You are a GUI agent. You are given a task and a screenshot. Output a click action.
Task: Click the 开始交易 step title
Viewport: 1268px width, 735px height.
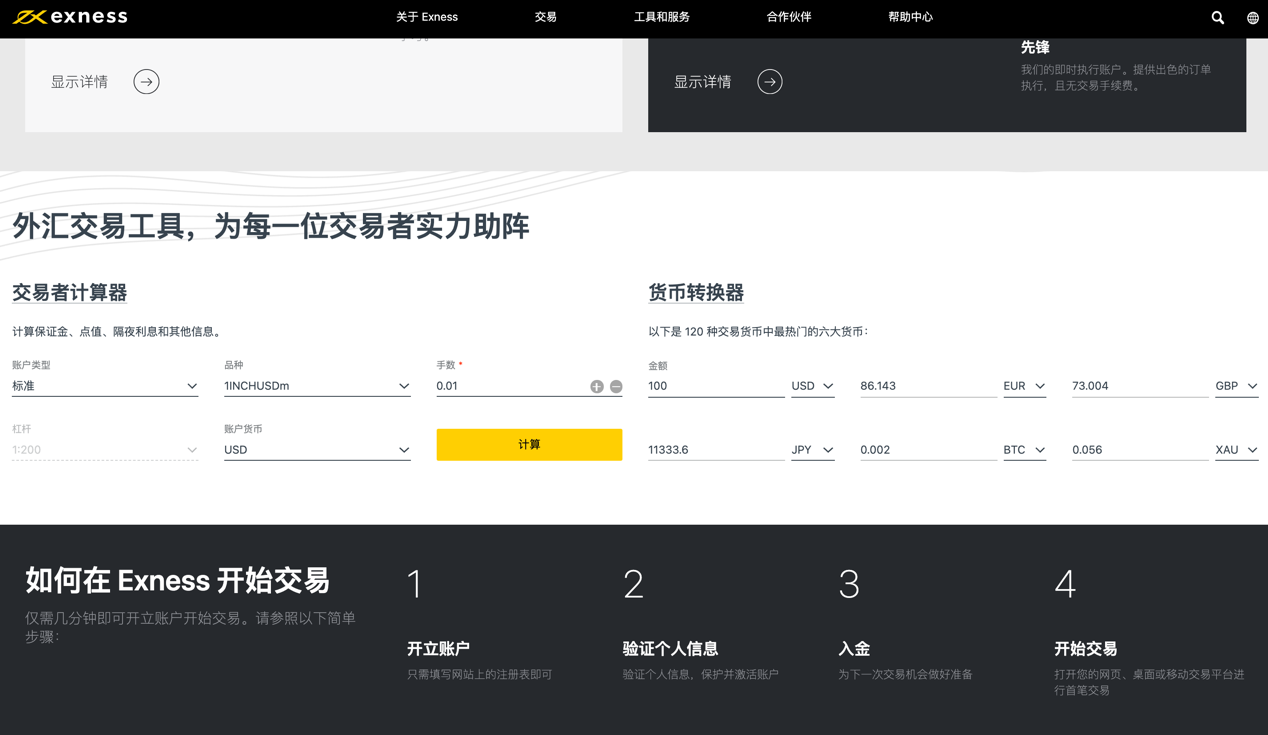1085,649
